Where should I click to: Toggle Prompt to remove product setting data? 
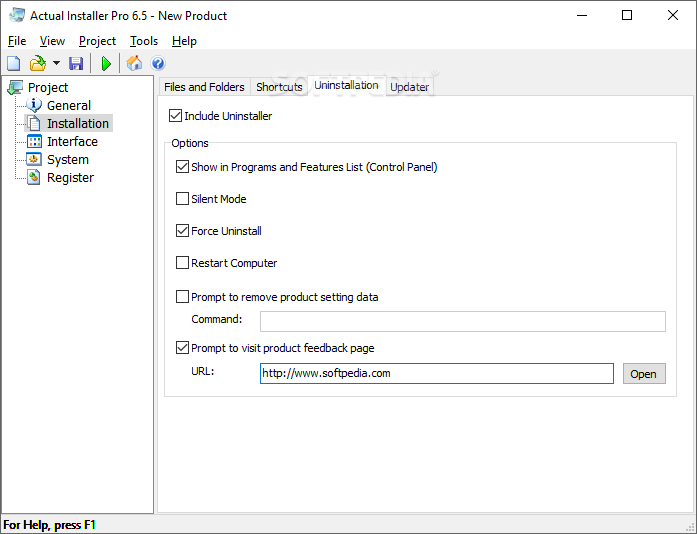point(182,297)
